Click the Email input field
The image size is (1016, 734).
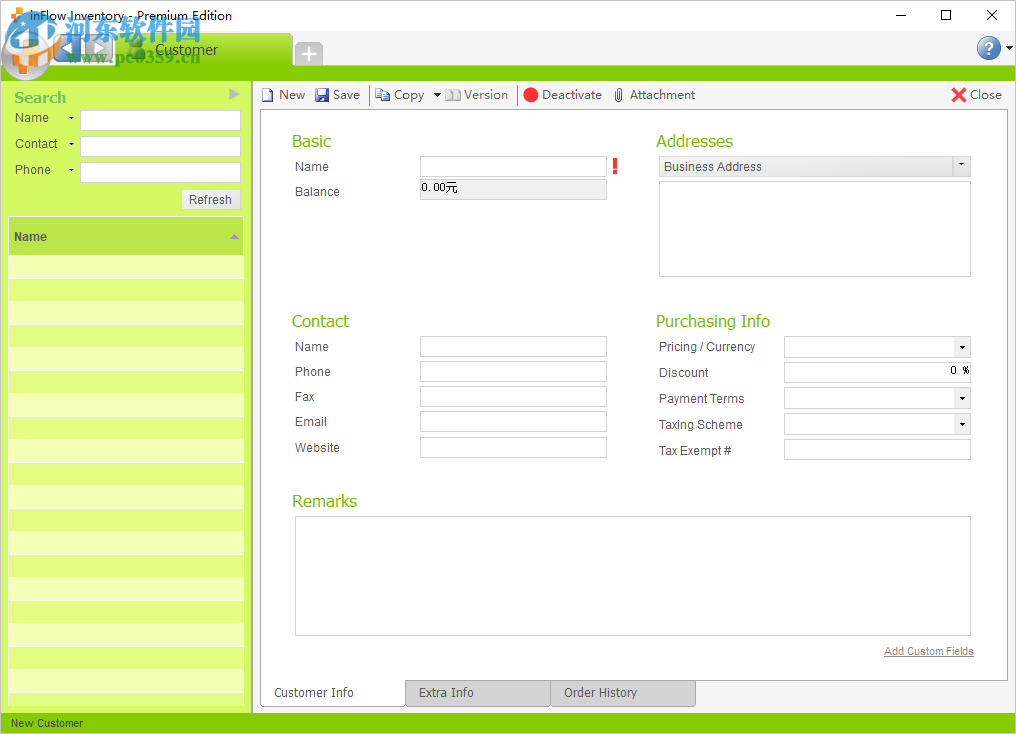tap(513, 422)
